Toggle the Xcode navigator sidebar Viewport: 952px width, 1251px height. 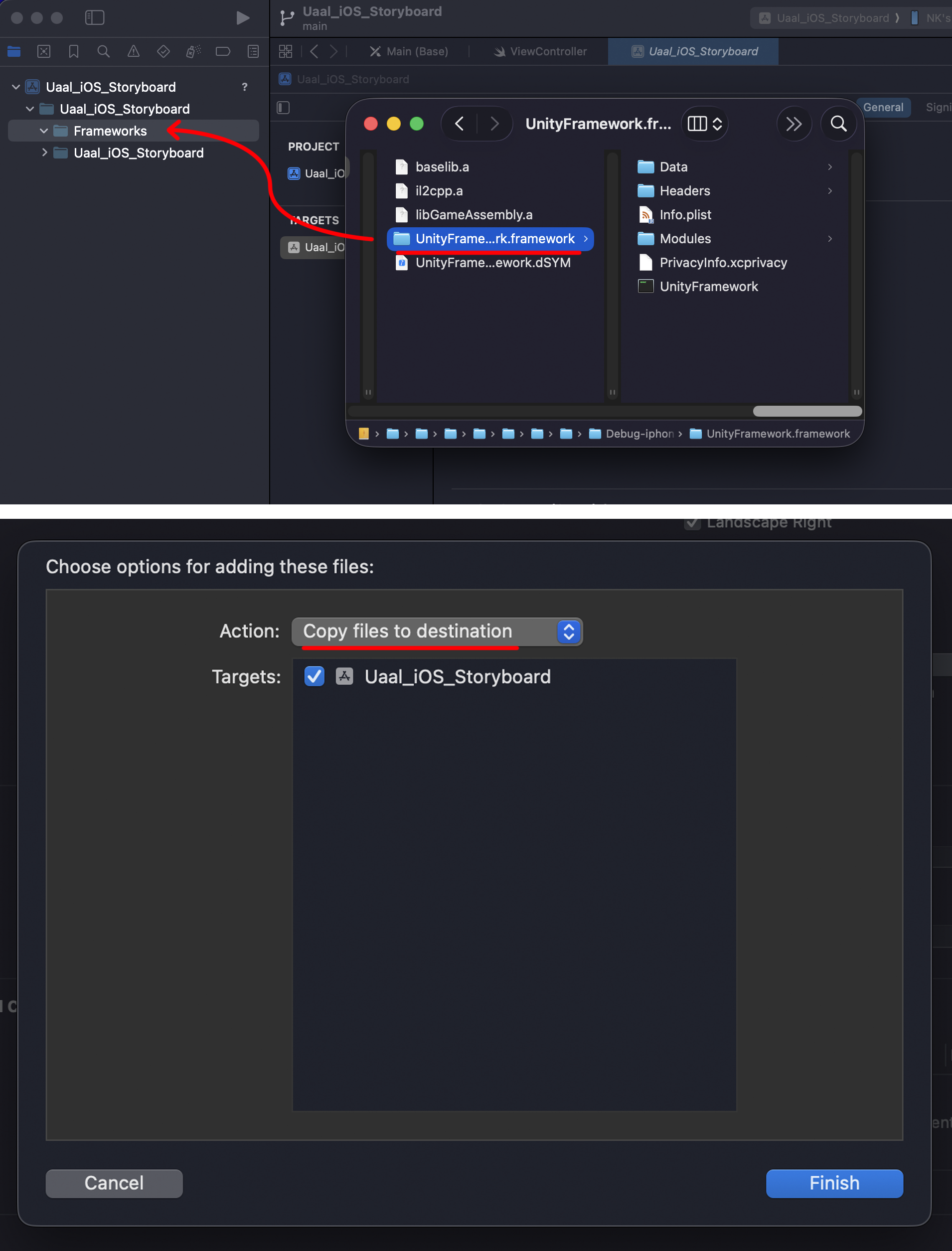pyautogui.click(x=95, y=17)
